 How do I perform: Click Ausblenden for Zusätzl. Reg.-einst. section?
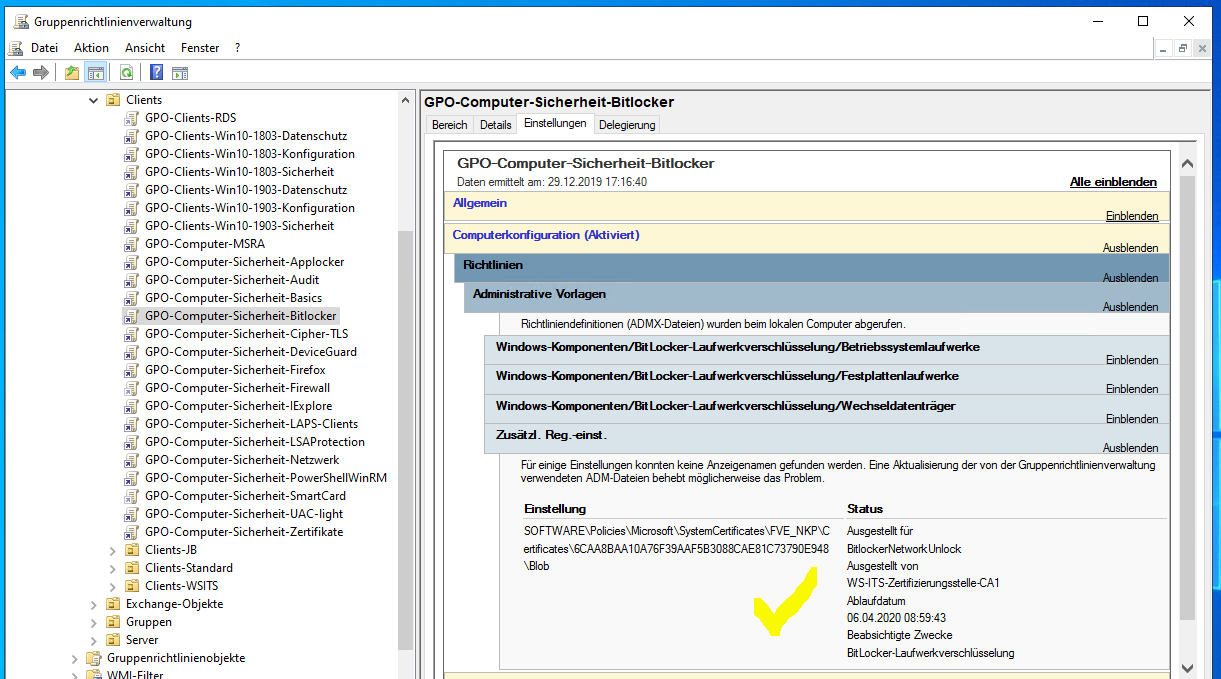(x=1131, y=448)
